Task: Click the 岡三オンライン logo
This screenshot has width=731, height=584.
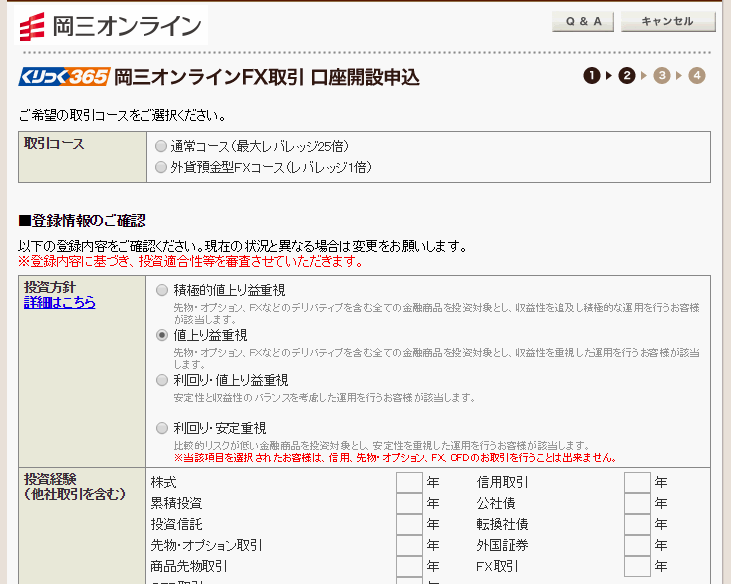Action: point(111,26)
